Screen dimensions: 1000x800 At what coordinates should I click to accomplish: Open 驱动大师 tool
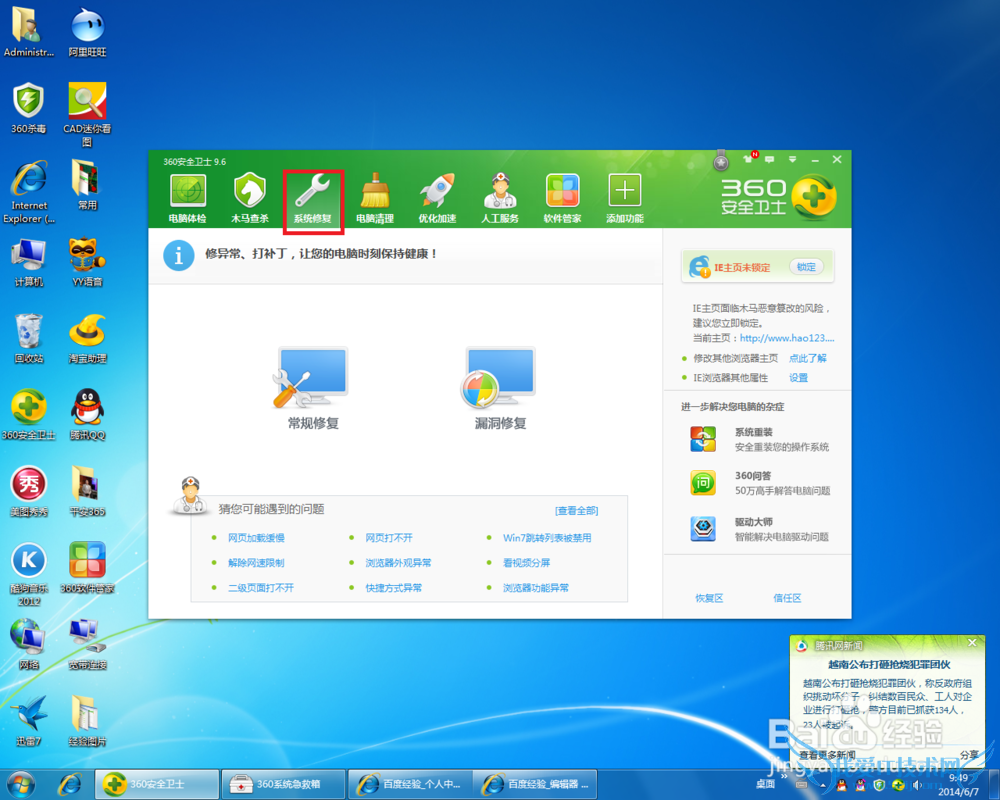(759, 529)
